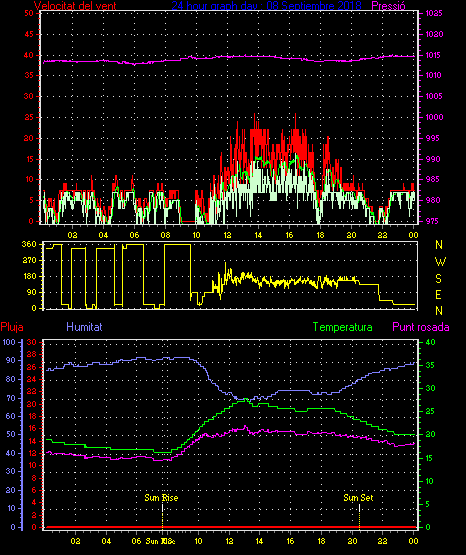Image resolution: width=466 pixels, height=555 pixels.
Task: Click the "20" hour label under the temperature chart
Action: (352, 541)
